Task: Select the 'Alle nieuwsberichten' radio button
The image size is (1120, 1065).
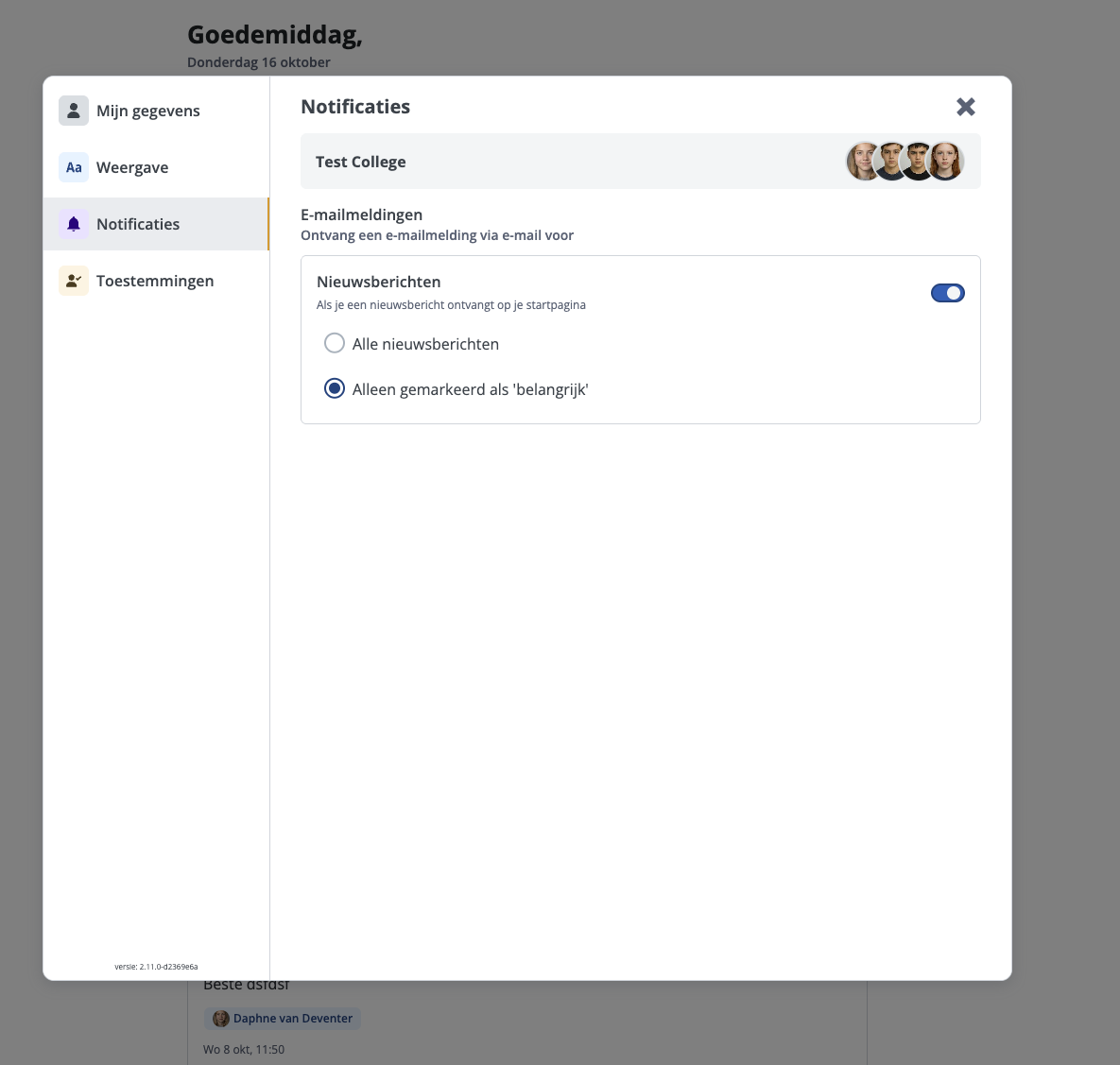Action: tap(335, 343)
